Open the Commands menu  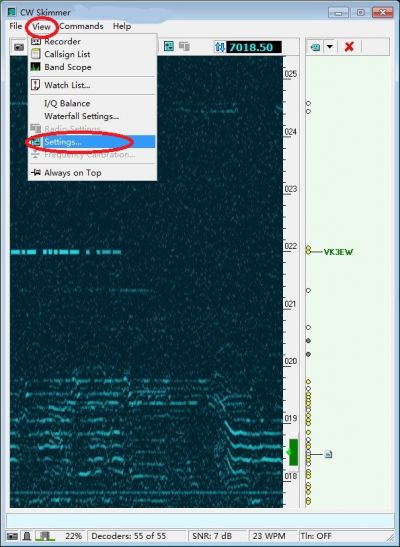81,26
